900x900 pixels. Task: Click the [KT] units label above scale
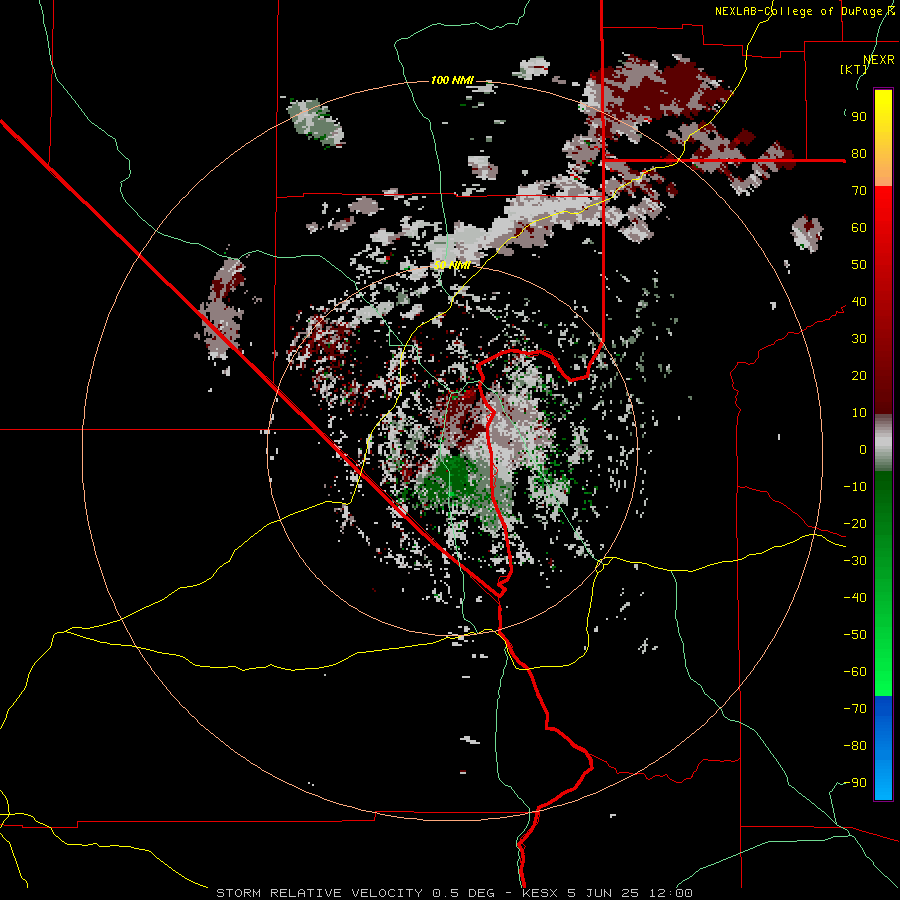coord(854,69)
